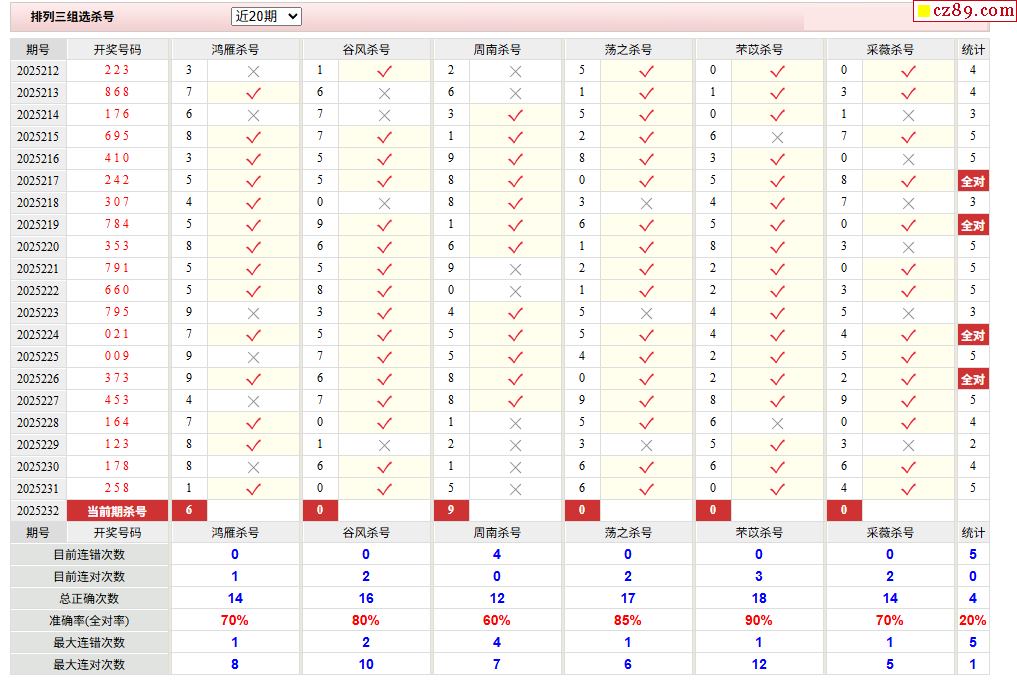This screenshot has height=686, width=1017.
Task: Select the top 谷风杀号 column header
Action: pyautogui.click(x=366, y=49)
